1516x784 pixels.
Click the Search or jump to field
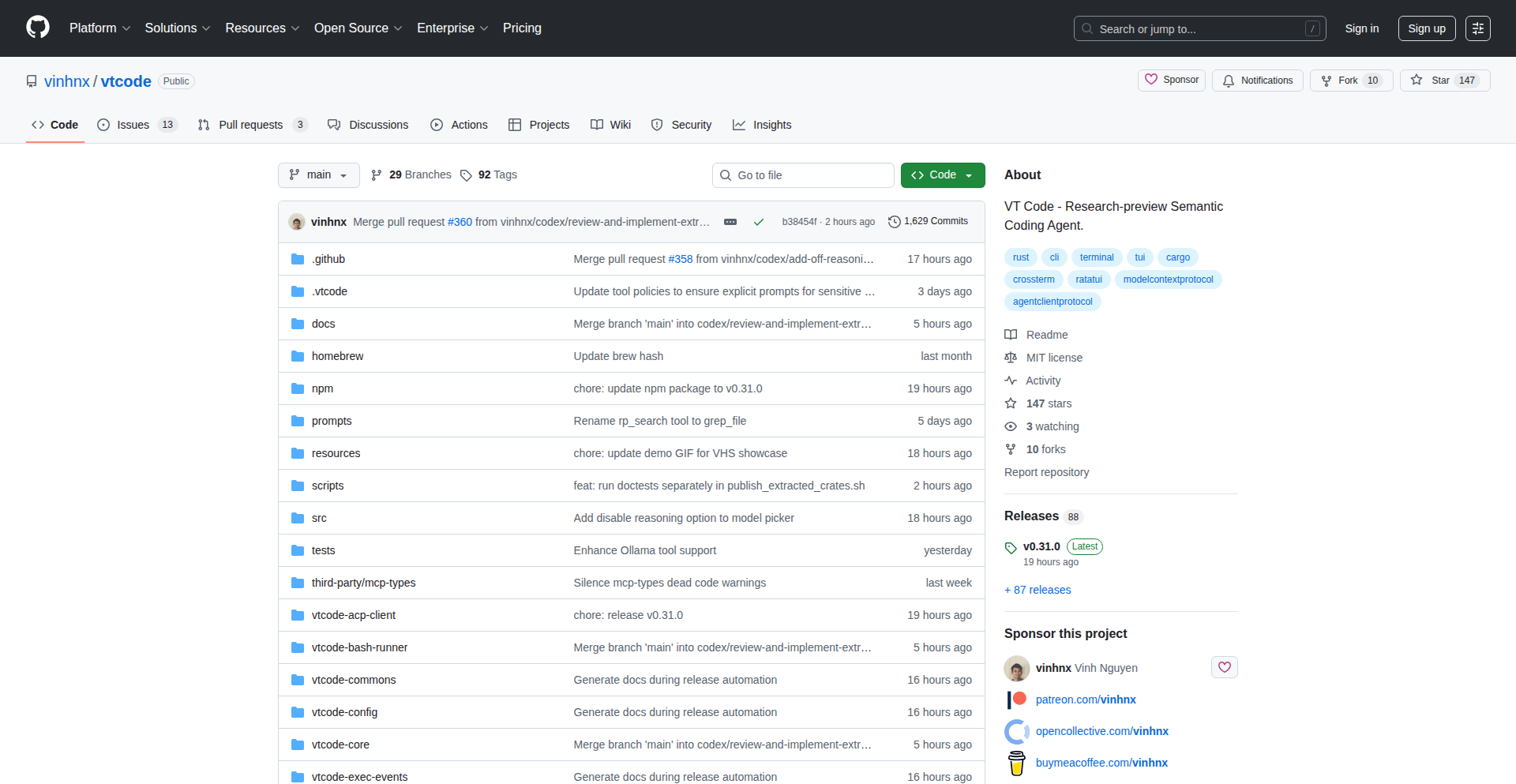pos(1199,28)
